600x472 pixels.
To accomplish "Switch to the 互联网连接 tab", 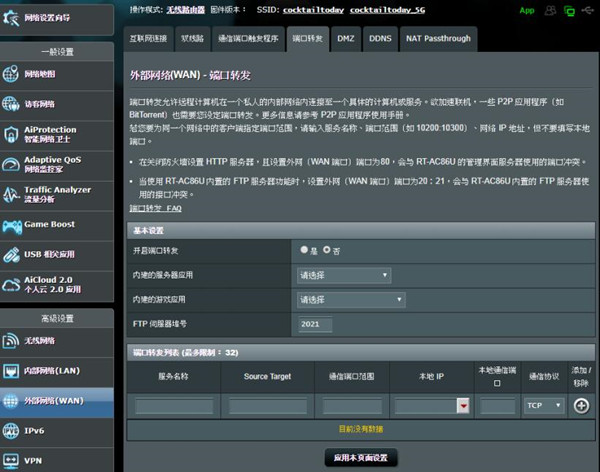I will point(148,39).
